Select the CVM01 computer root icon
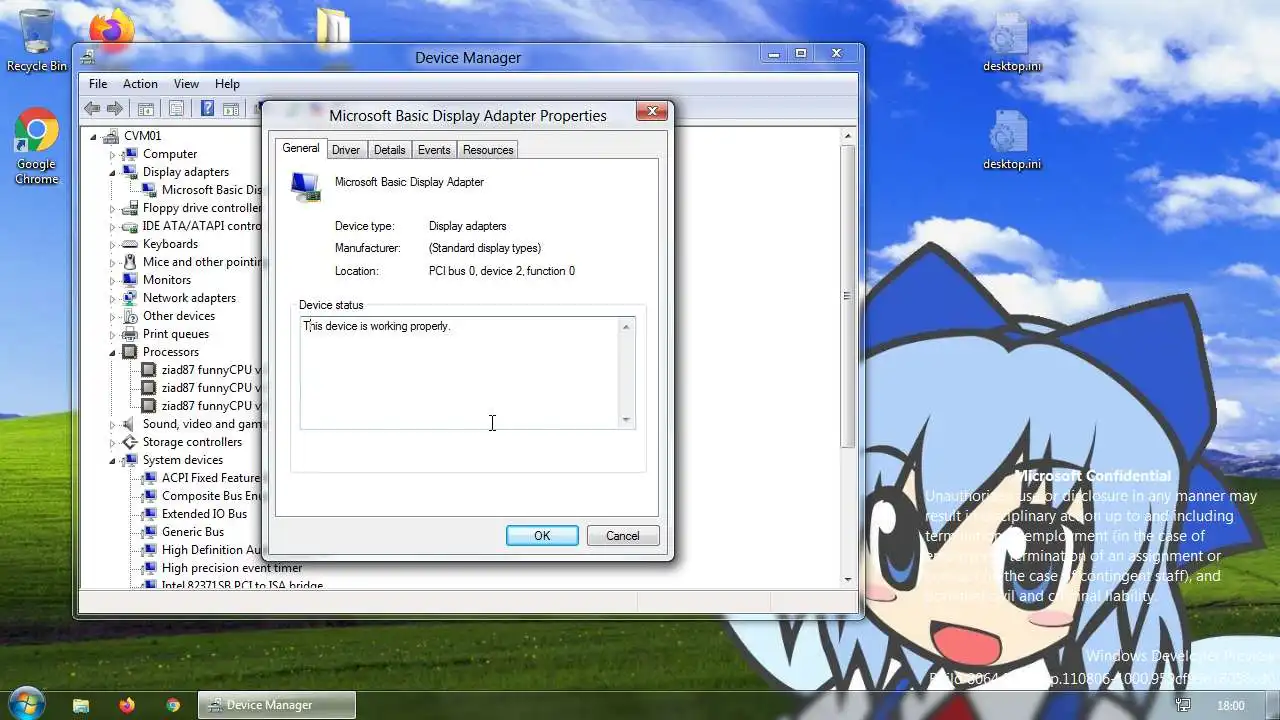 (111, 136)
